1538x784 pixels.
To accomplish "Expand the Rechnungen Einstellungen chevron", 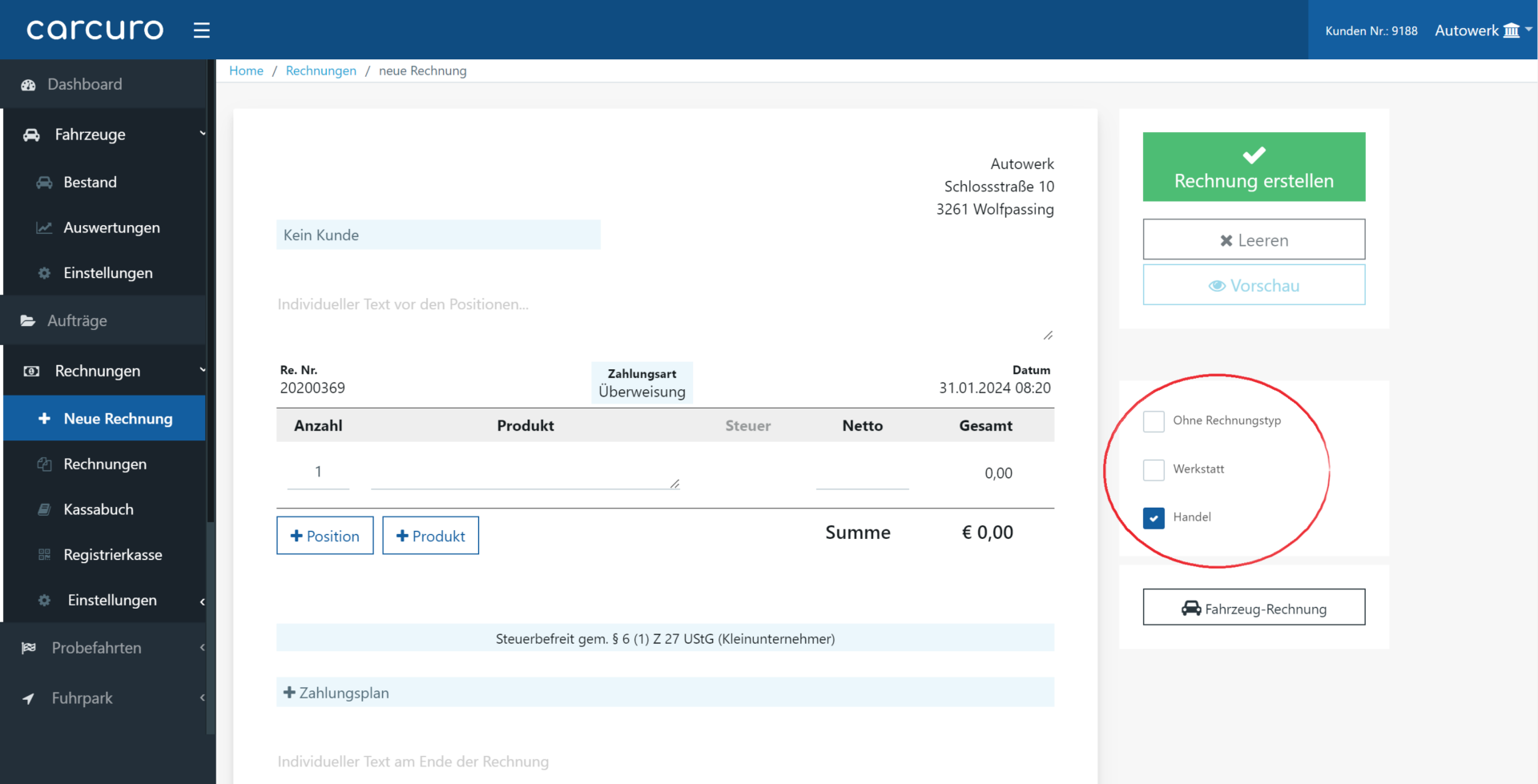I will (202, 601).
